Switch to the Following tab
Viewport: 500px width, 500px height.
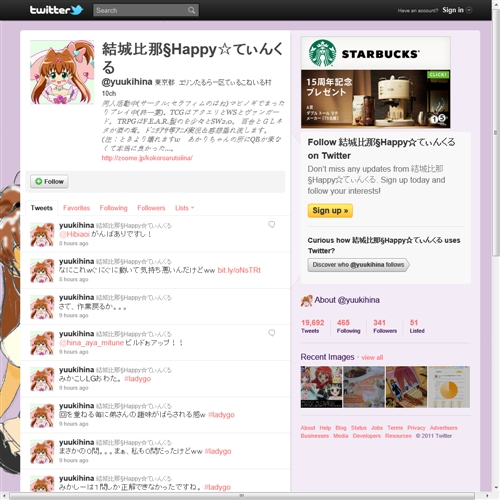[x=113, y=208]
